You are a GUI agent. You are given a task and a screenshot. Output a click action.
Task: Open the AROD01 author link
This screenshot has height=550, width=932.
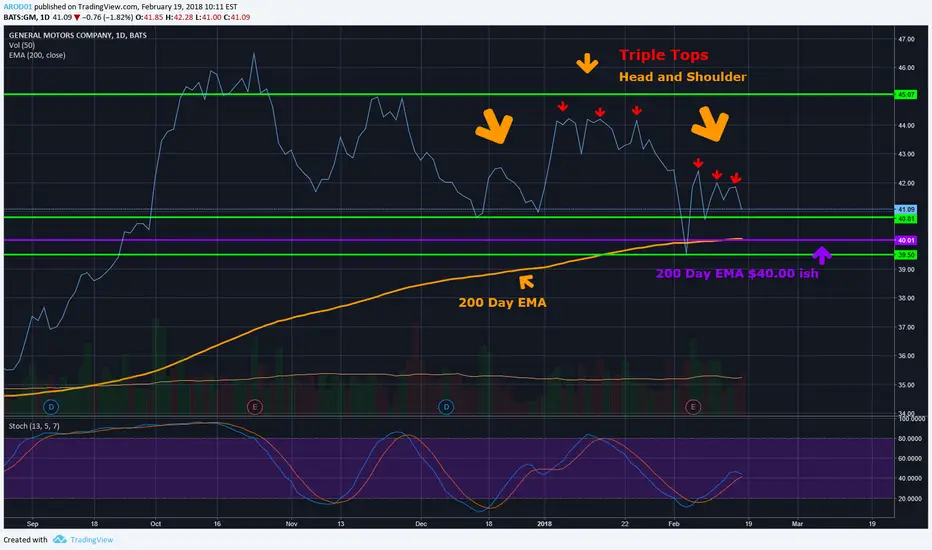coord(17,7)
